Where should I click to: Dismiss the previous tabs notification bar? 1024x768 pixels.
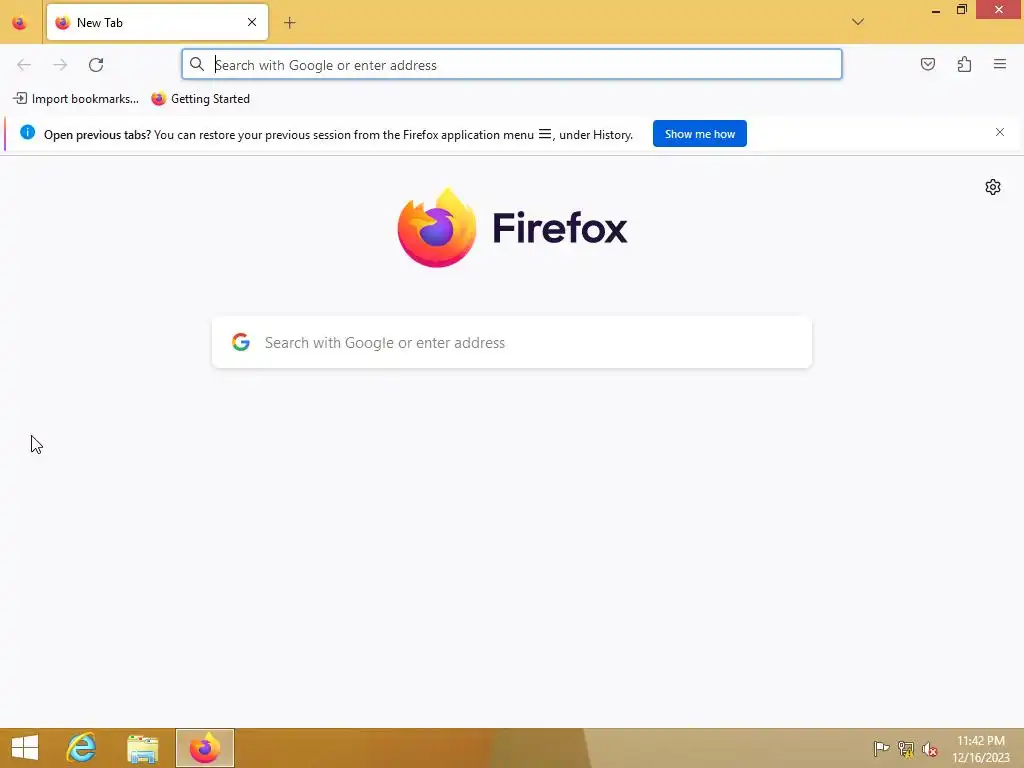(x=1000, y=133)
